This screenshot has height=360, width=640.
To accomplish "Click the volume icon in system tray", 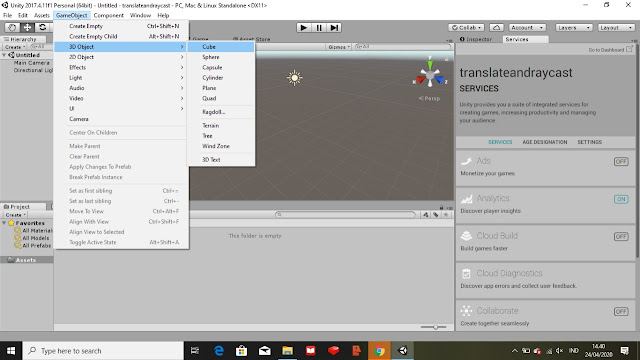I will click(560, 351).
